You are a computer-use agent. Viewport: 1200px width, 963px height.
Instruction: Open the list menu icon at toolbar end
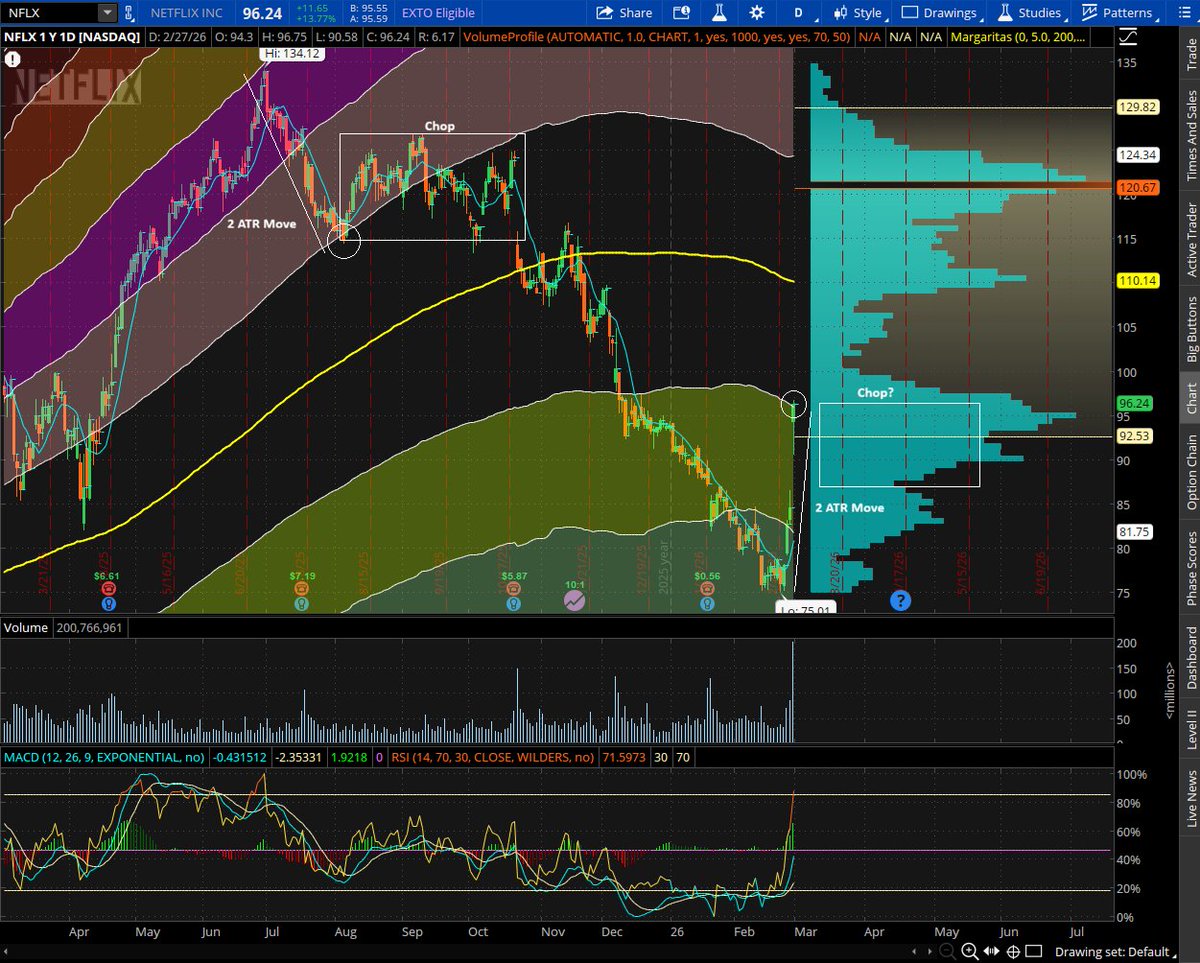click(x=1183, y=13)
